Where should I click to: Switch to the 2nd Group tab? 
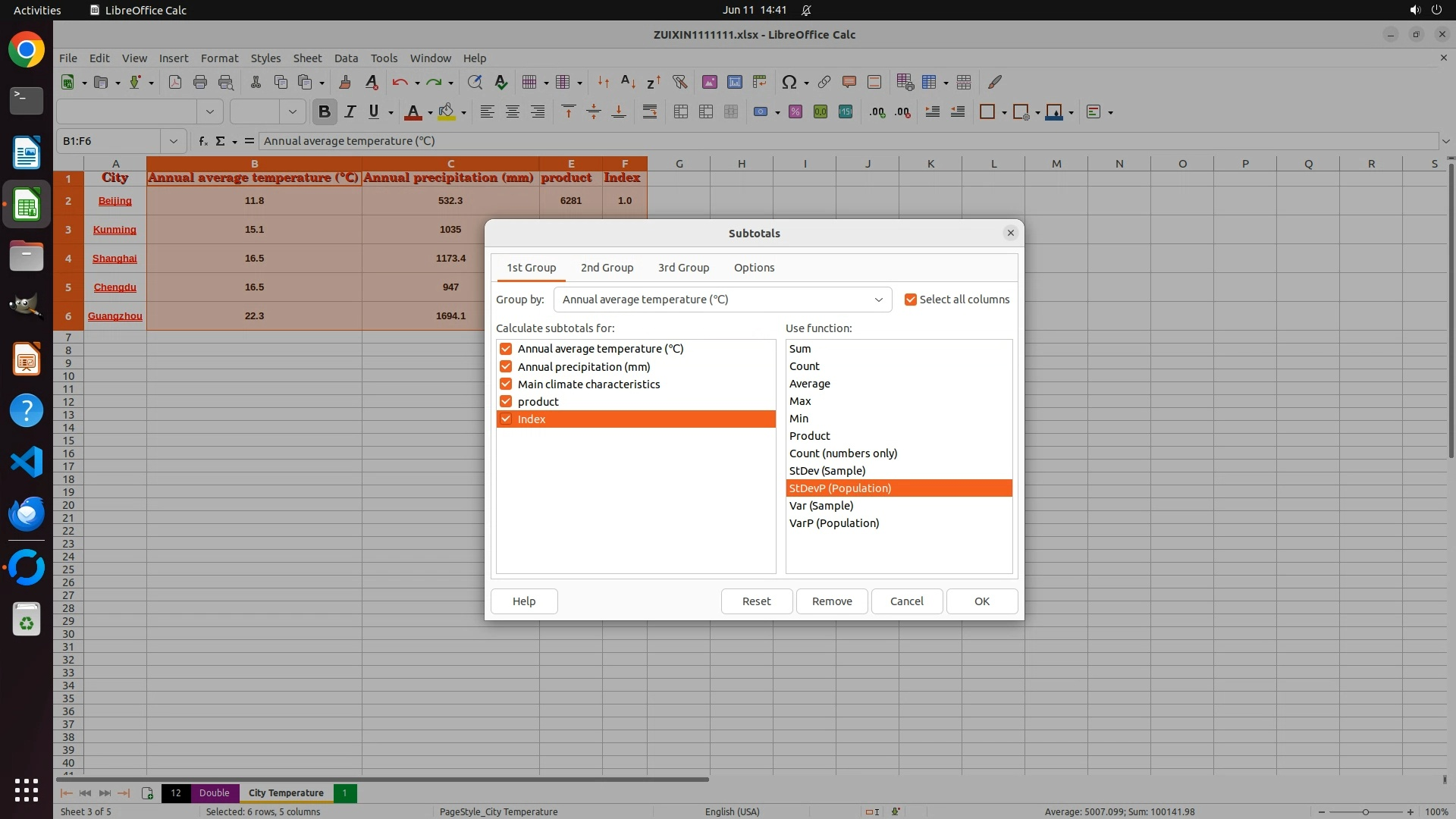607,268
